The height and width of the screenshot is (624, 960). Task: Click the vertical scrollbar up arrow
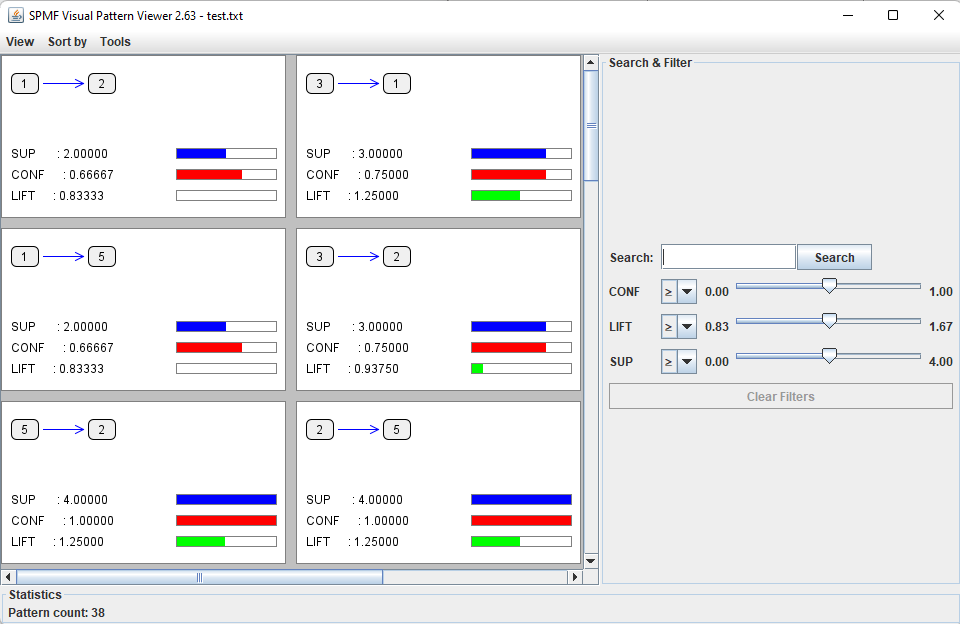(590, 63)
